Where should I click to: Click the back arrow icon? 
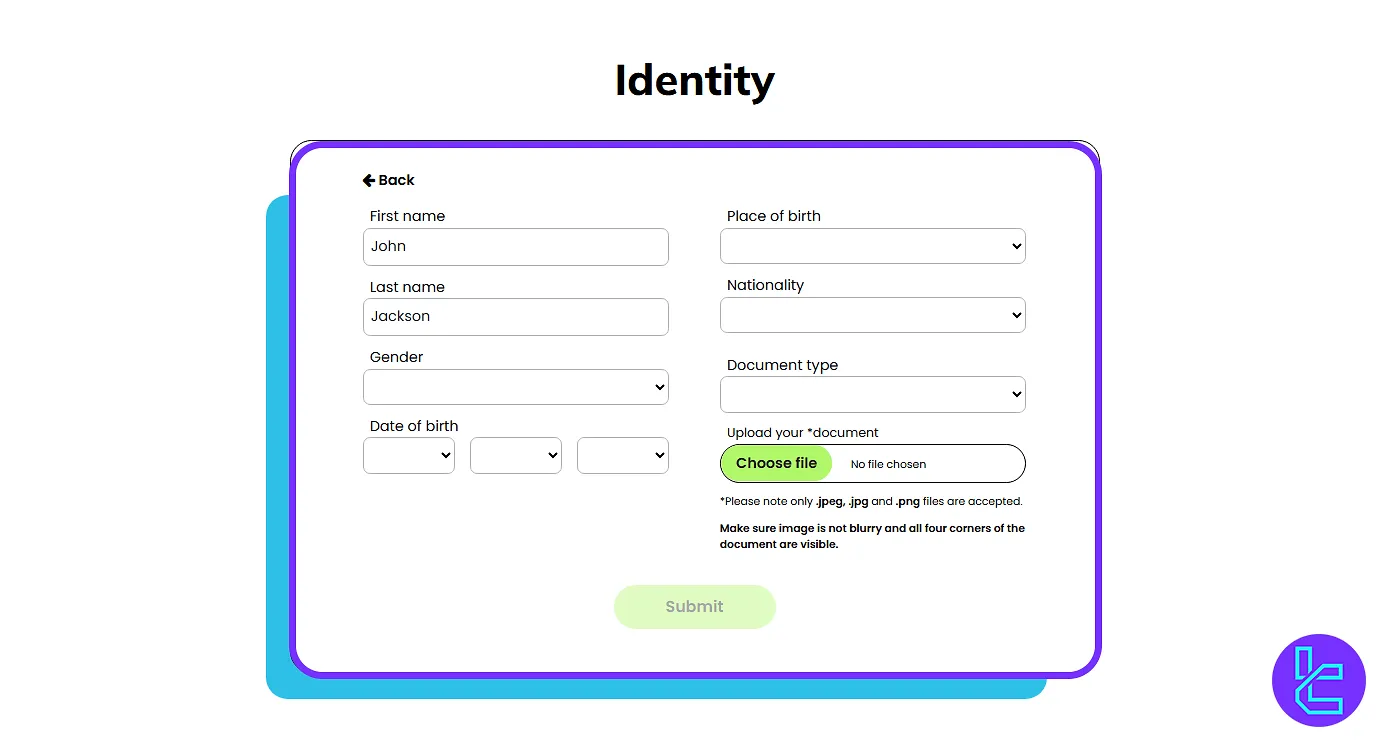(x=368, y=180)
